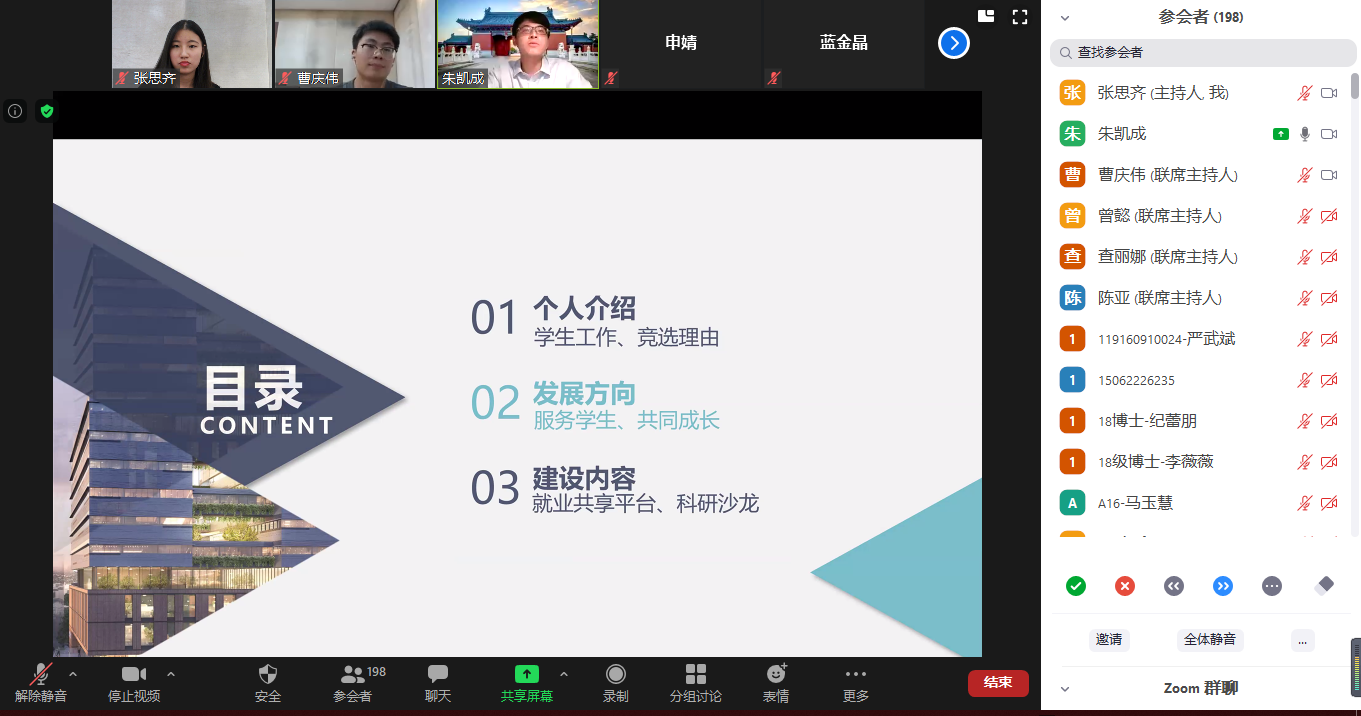Collapse the 参会者 panel header chevron
Image resolution: width=1361 pixels, height=716 pixels.
tap(1063, 17)
